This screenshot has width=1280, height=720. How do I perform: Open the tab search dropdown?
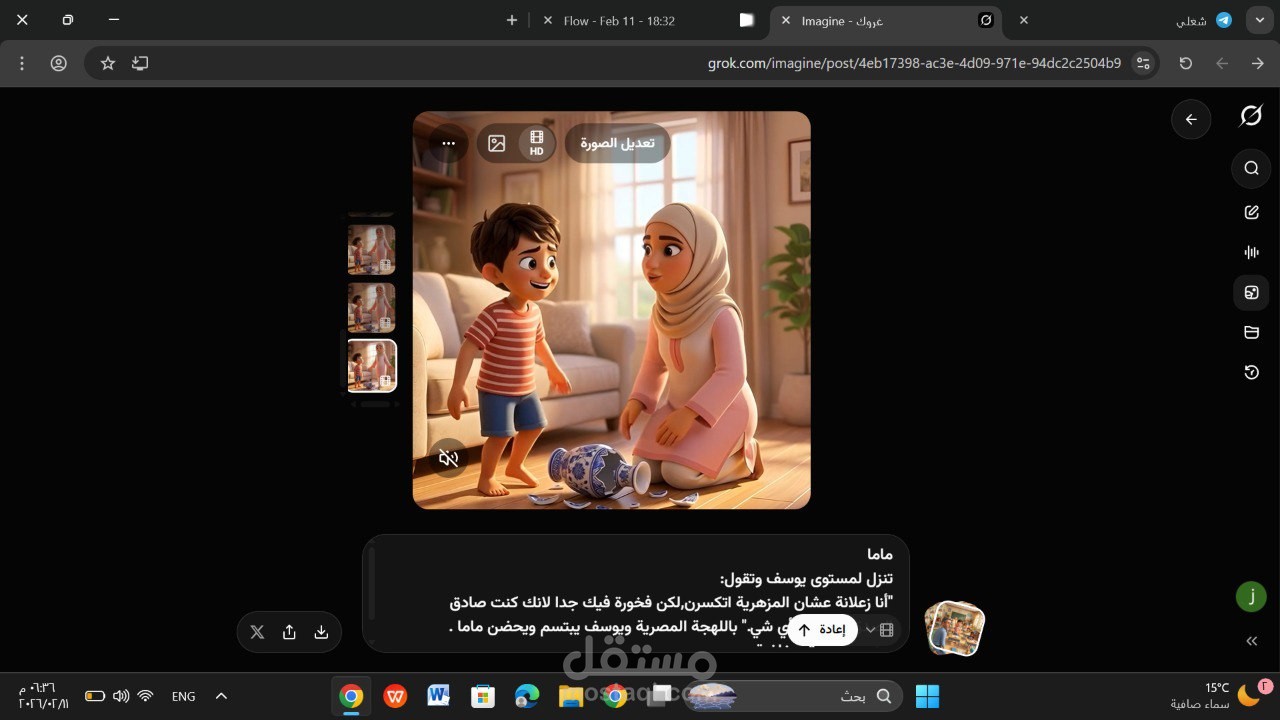[x=1259, y=20]
